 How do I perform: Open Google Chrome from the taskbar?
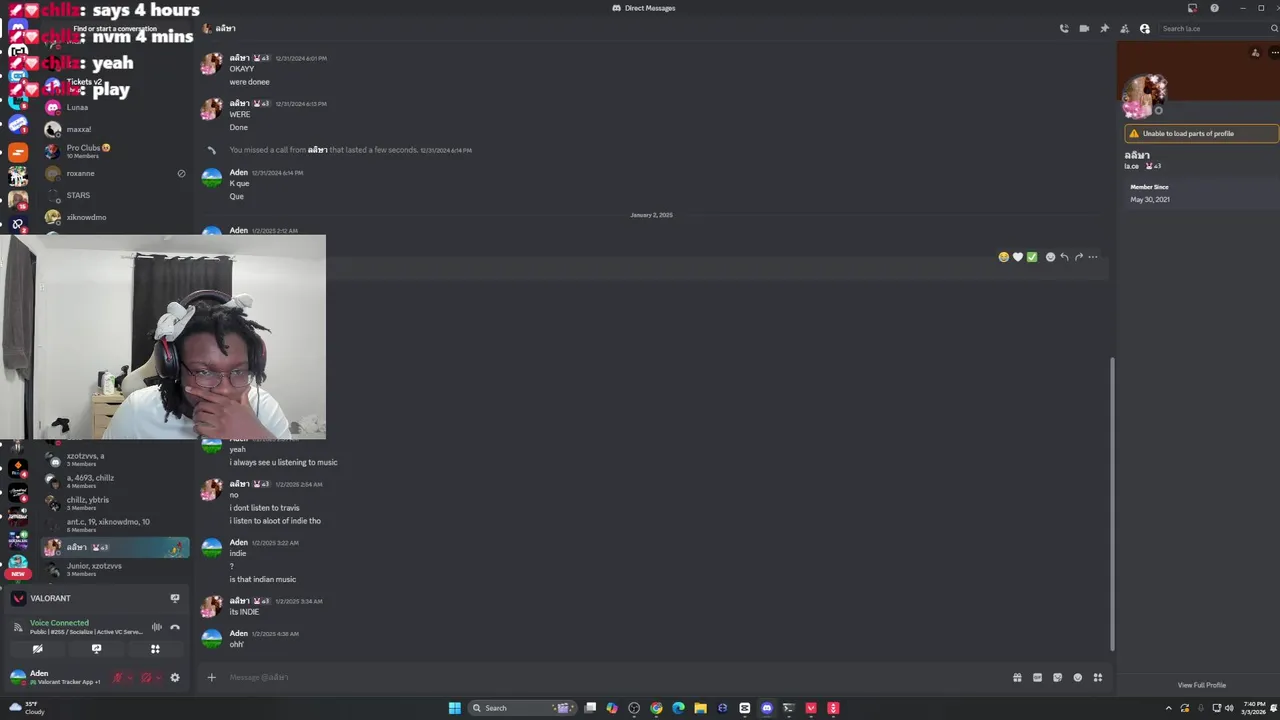coord(656,708)
